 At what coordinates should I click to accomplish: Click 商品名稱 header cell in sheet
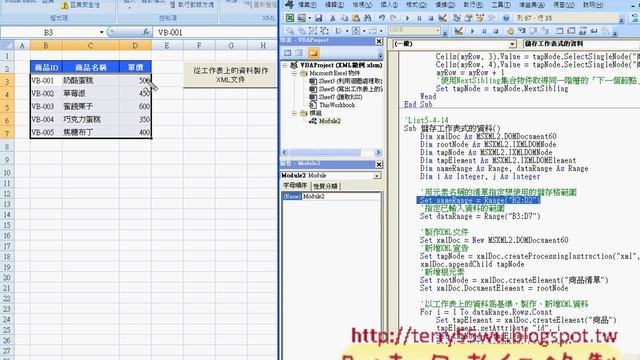(x=91, y=67)
